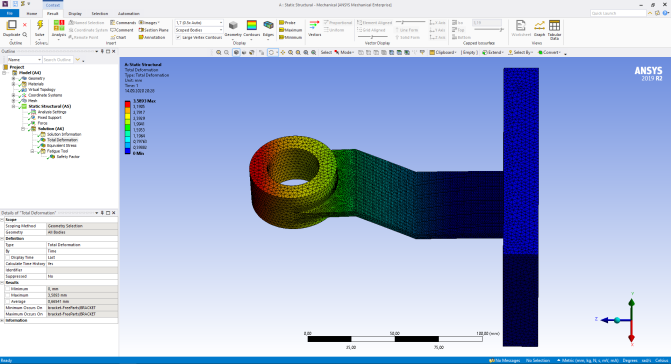The width and height of the screenshot is (671, 364).
Task: Collapse the Scope section in Details
Action: pyautogui.click(x=2, y=219)
